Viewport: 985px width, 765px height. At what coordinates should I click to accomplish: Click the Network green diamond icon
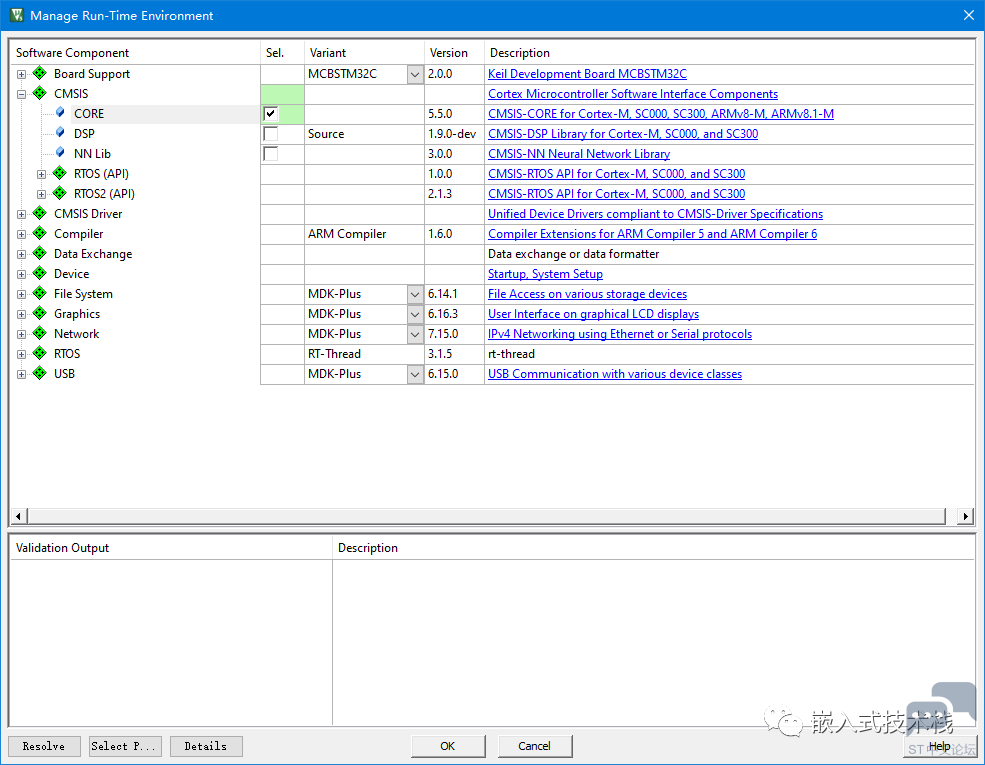click(40, 334)
